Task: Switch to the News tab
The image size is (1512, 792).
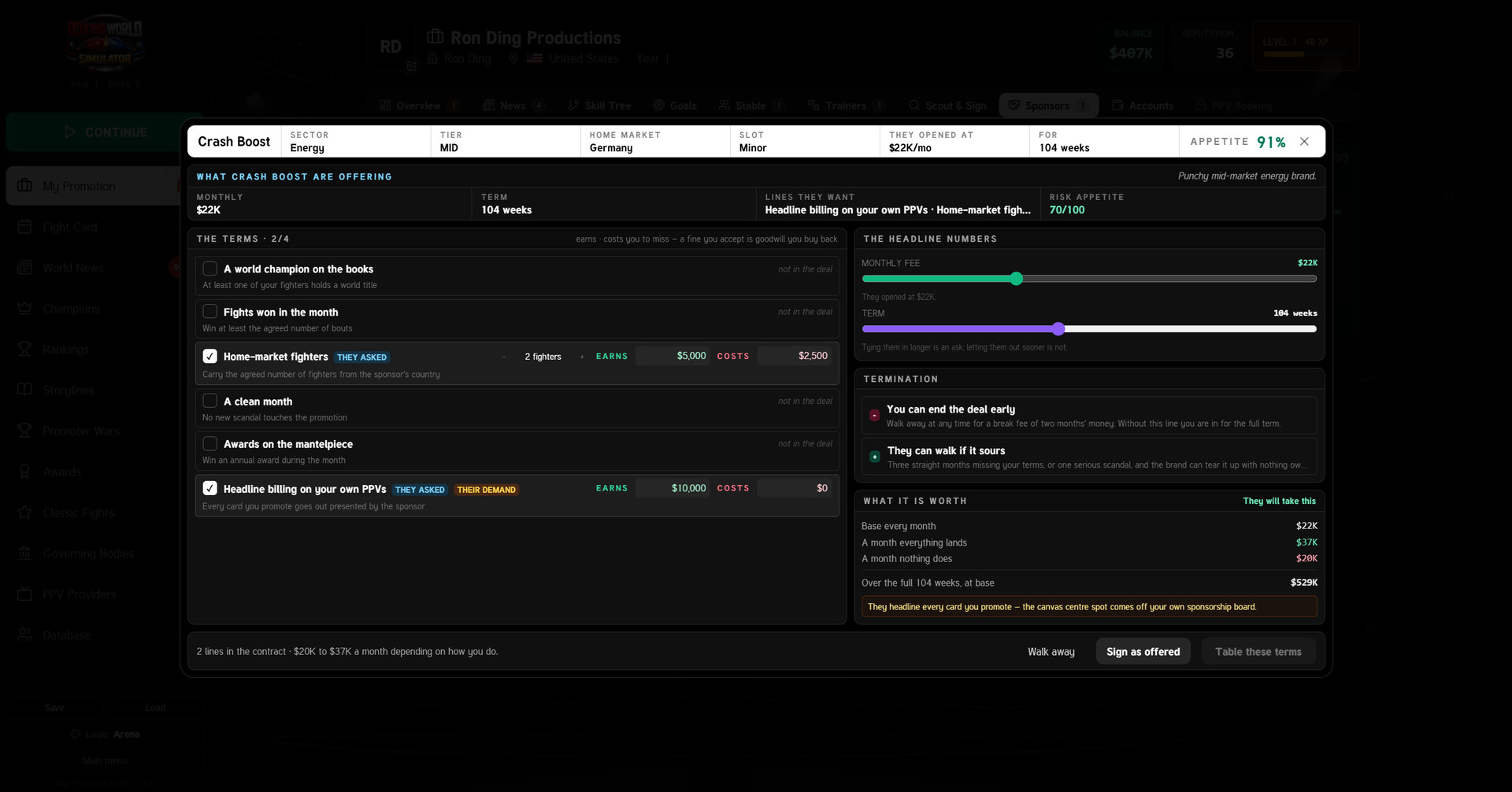Action: pos(513,105)
